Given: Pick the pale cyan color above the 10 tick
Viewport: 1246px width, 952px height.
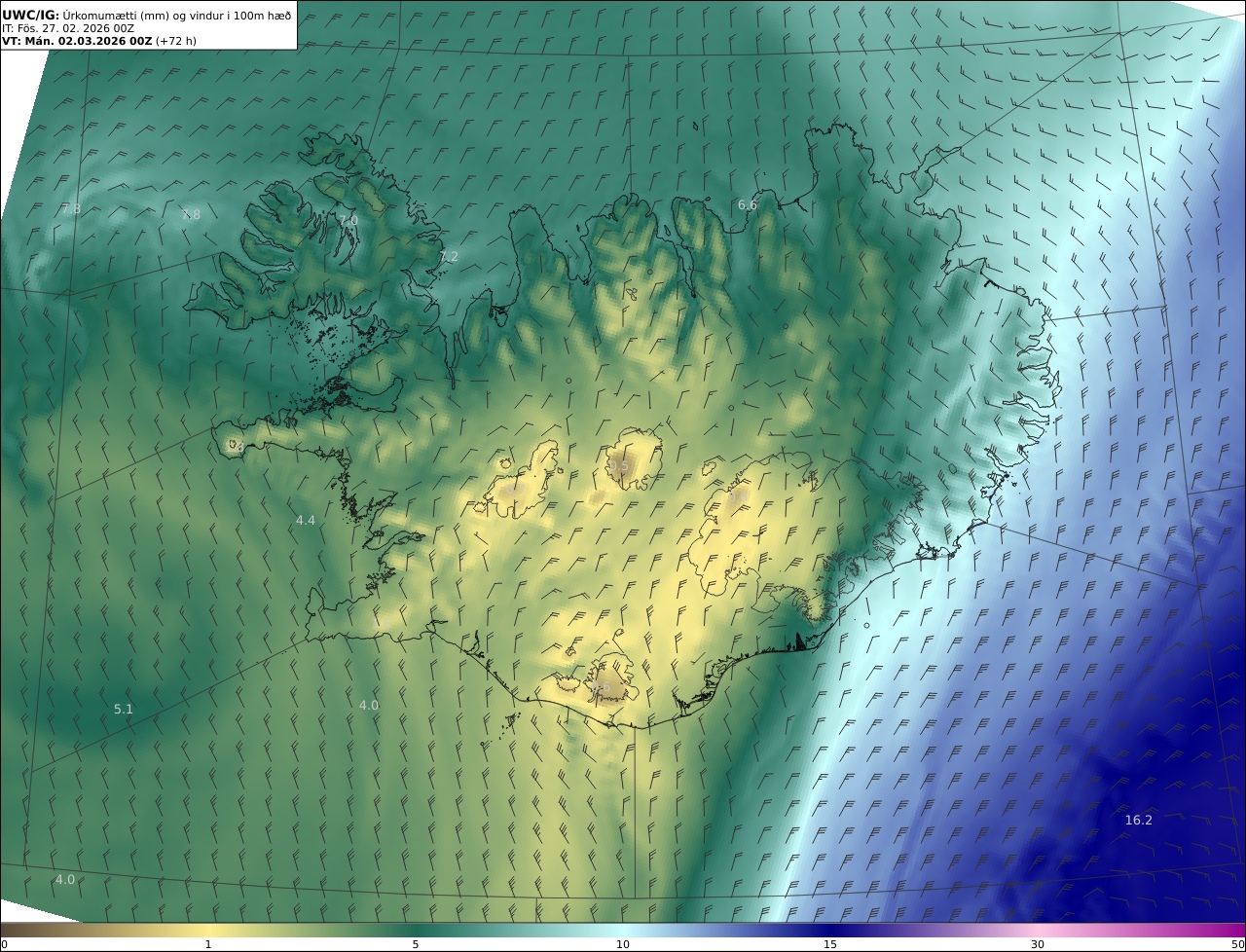Looking at the screenshot, I should click(623, 930).
